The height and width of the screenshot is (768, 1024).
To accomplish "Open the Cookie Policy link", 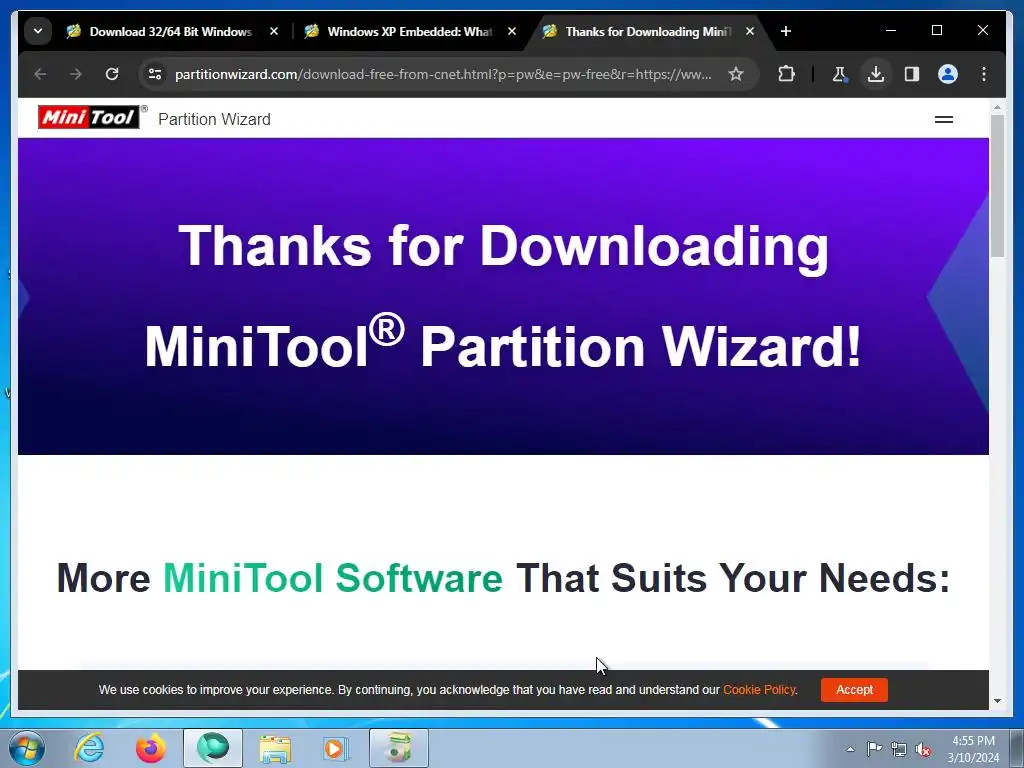I will (759, 690).
